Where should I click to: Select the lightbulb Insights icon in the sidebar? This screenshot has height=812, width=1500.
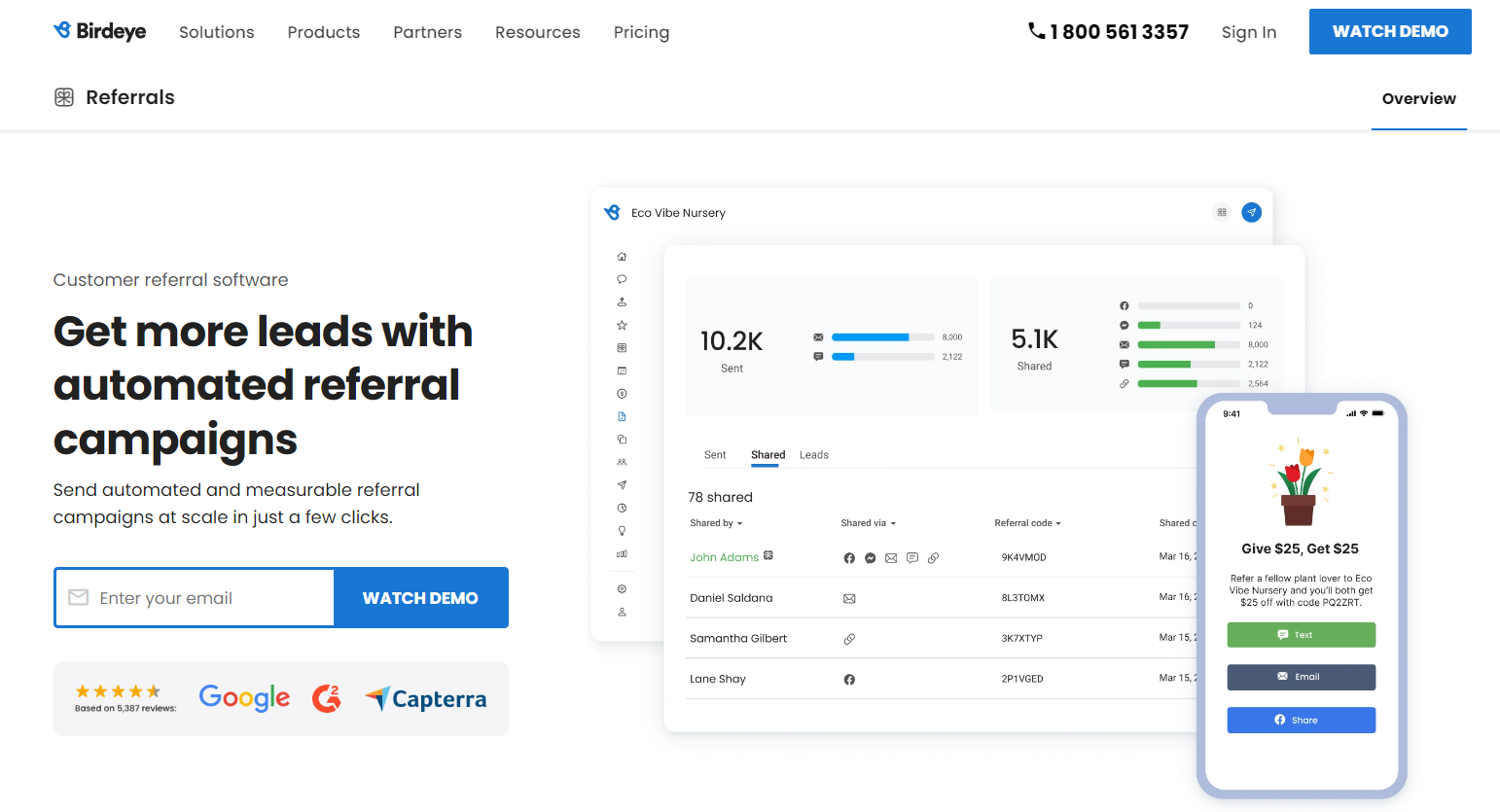[x=622, y=530]
